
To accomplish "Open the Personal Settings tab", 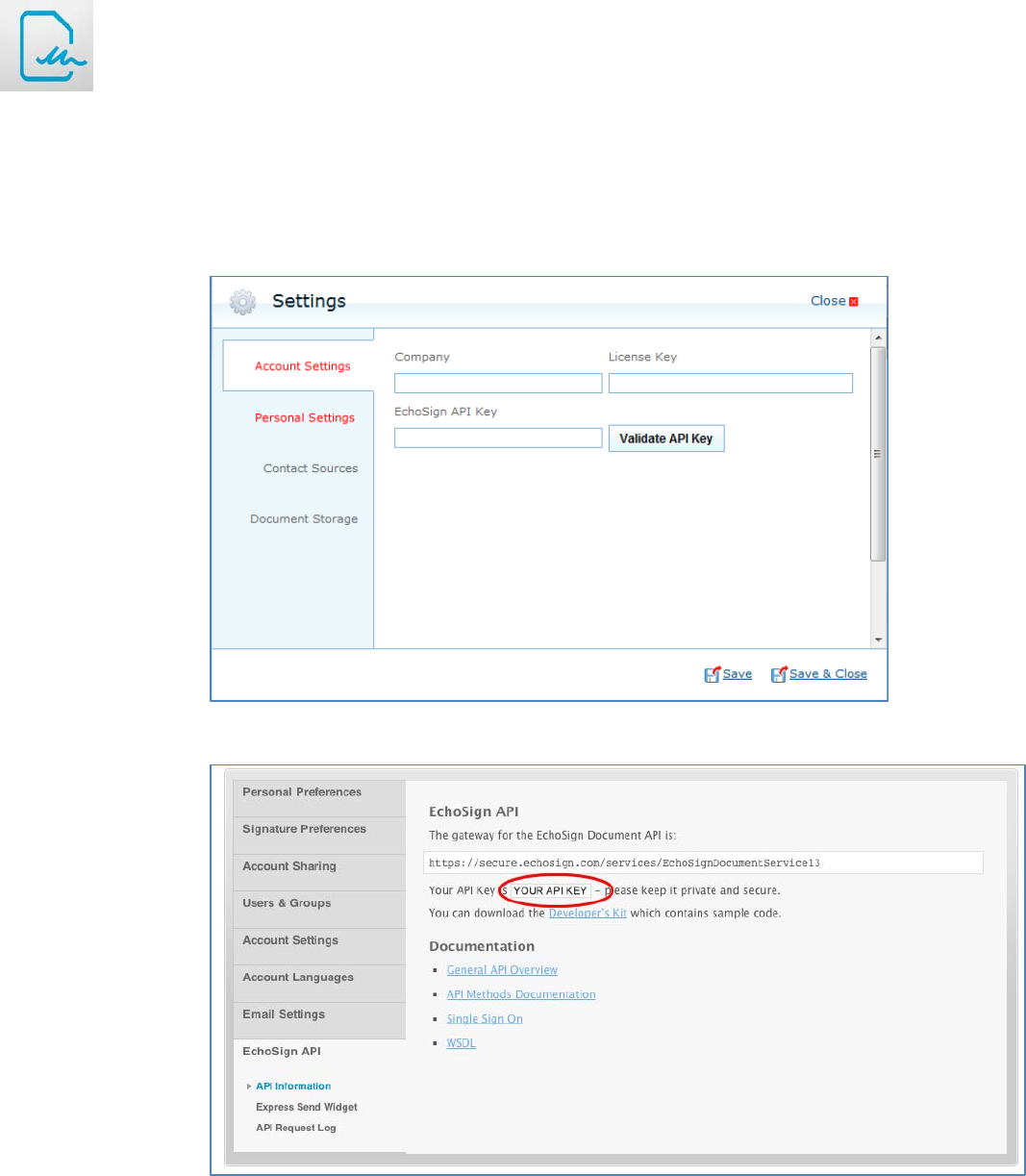I will click(304, 417).
